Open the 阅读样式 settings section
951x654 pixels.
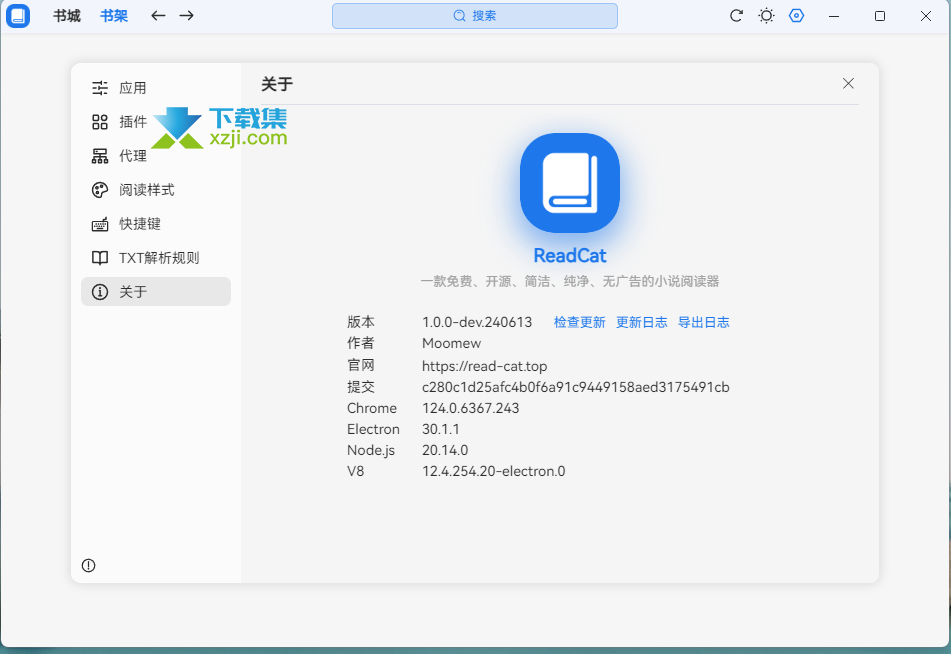pos(156,190)
